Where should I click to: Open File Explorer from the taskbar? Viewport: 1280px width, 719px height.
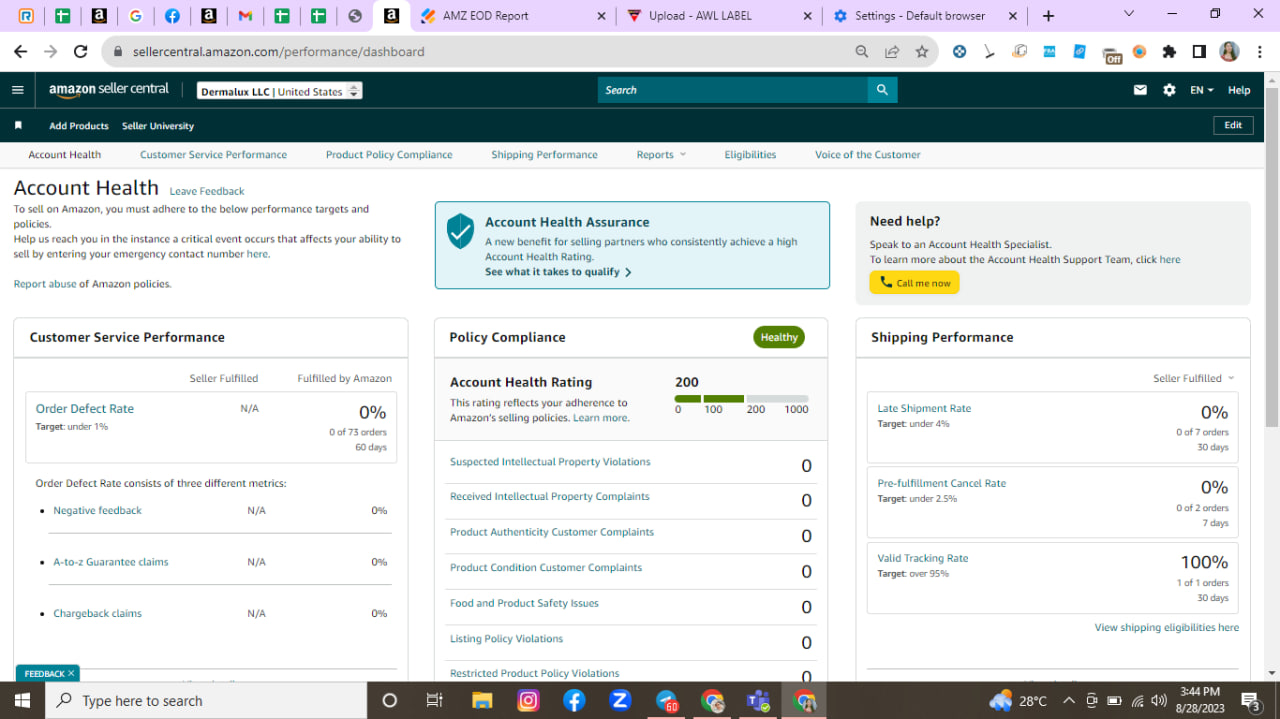tap(482, 701)
